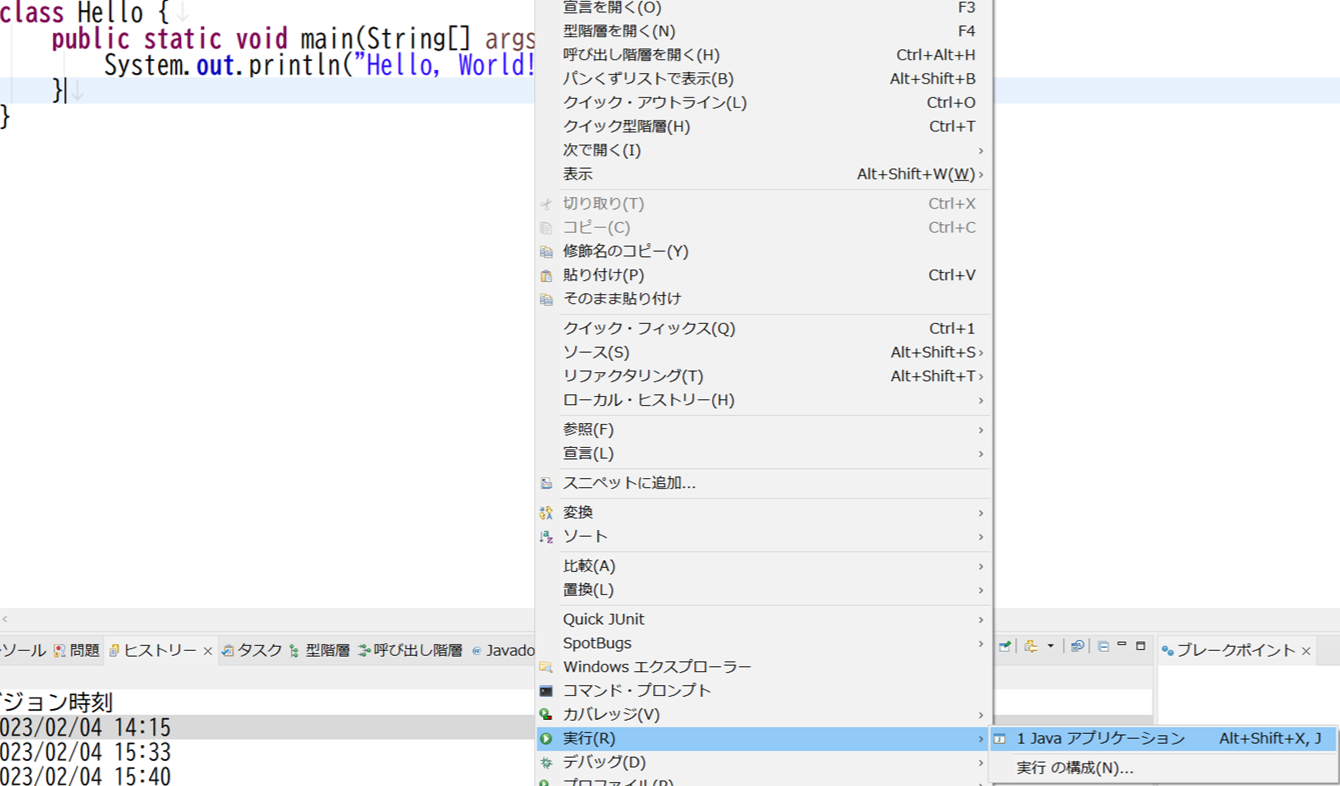
Task: Open the dropdown arrow next to compare mode
Action: click(x=1051, y=645)
